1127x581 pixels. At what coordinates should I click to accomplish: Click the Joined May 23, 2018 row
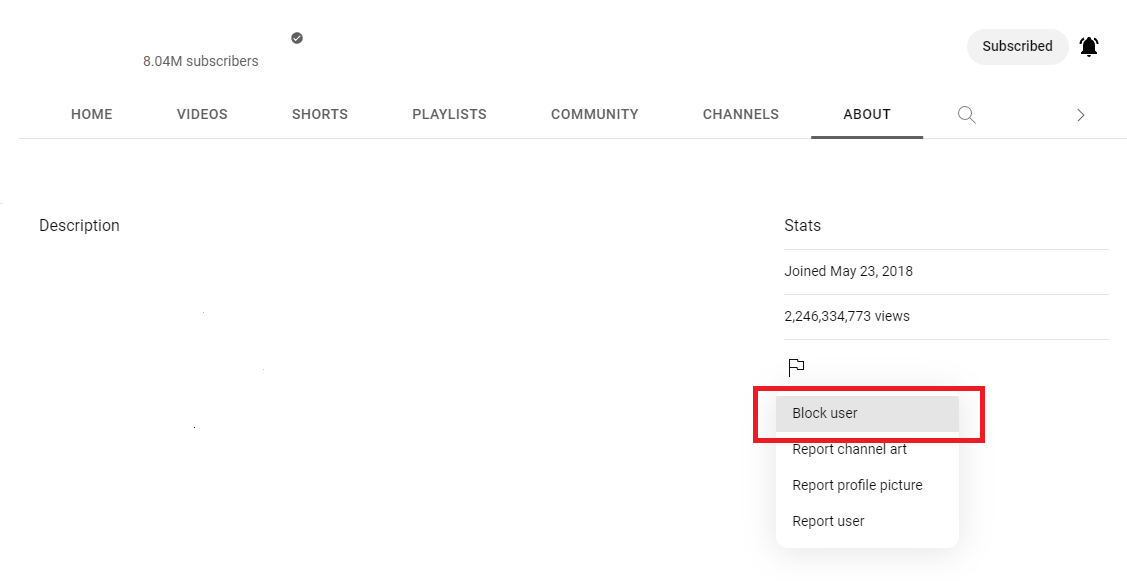[x=848, y=271]
